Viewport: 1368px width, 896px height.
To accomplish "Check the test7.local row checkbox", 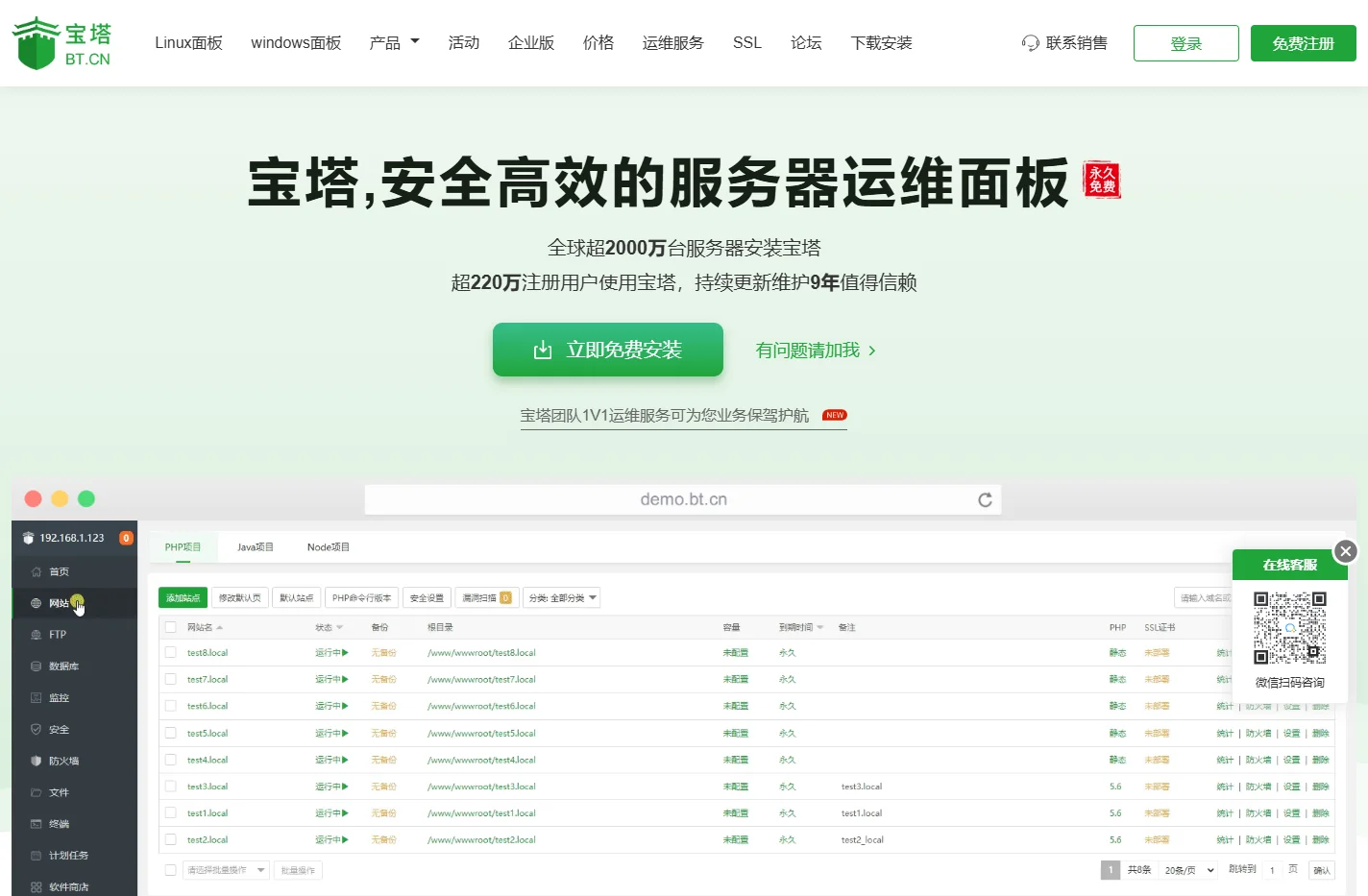I will click(x=170, y=679).
